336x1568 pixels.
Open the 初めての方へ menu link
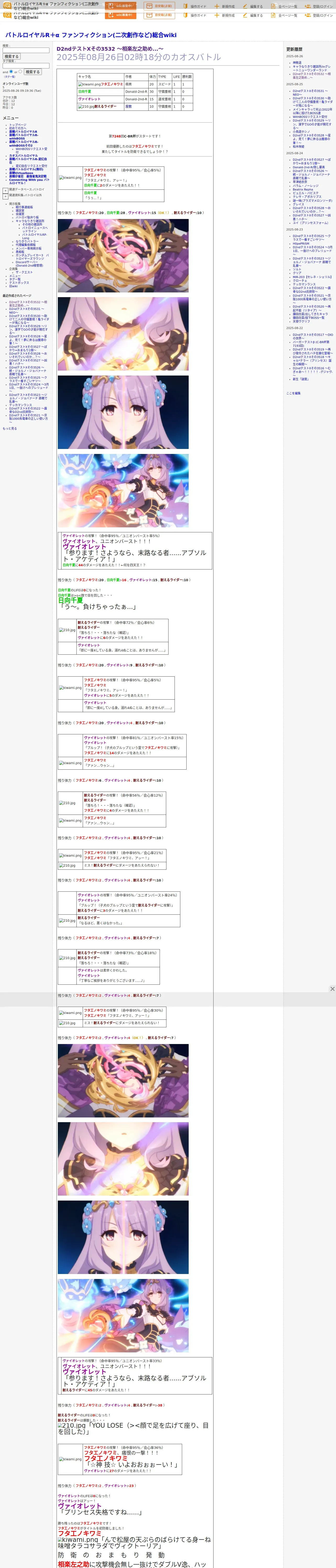click(18, 128)
